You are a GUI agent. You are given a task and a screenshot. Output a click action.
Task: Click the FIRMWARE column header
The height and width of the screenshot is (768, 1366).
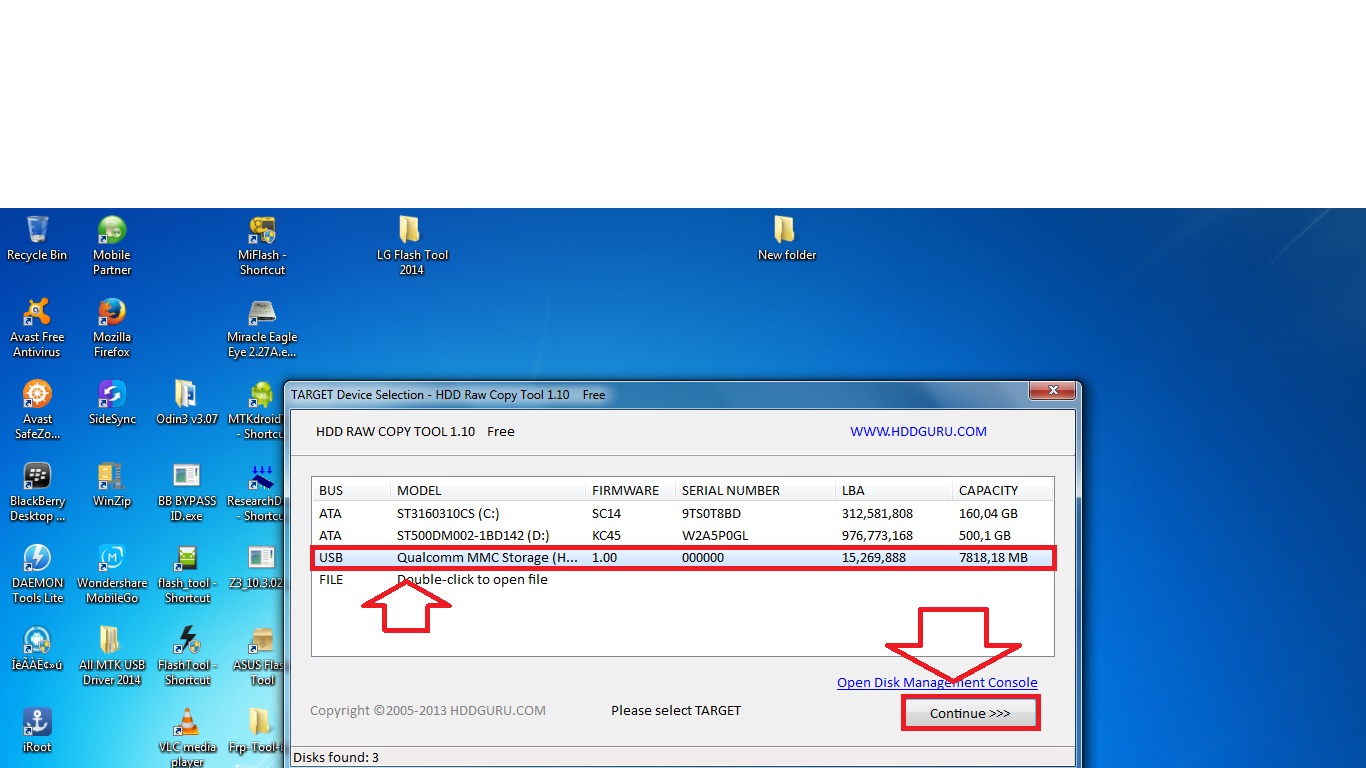[x=630, y=490]
